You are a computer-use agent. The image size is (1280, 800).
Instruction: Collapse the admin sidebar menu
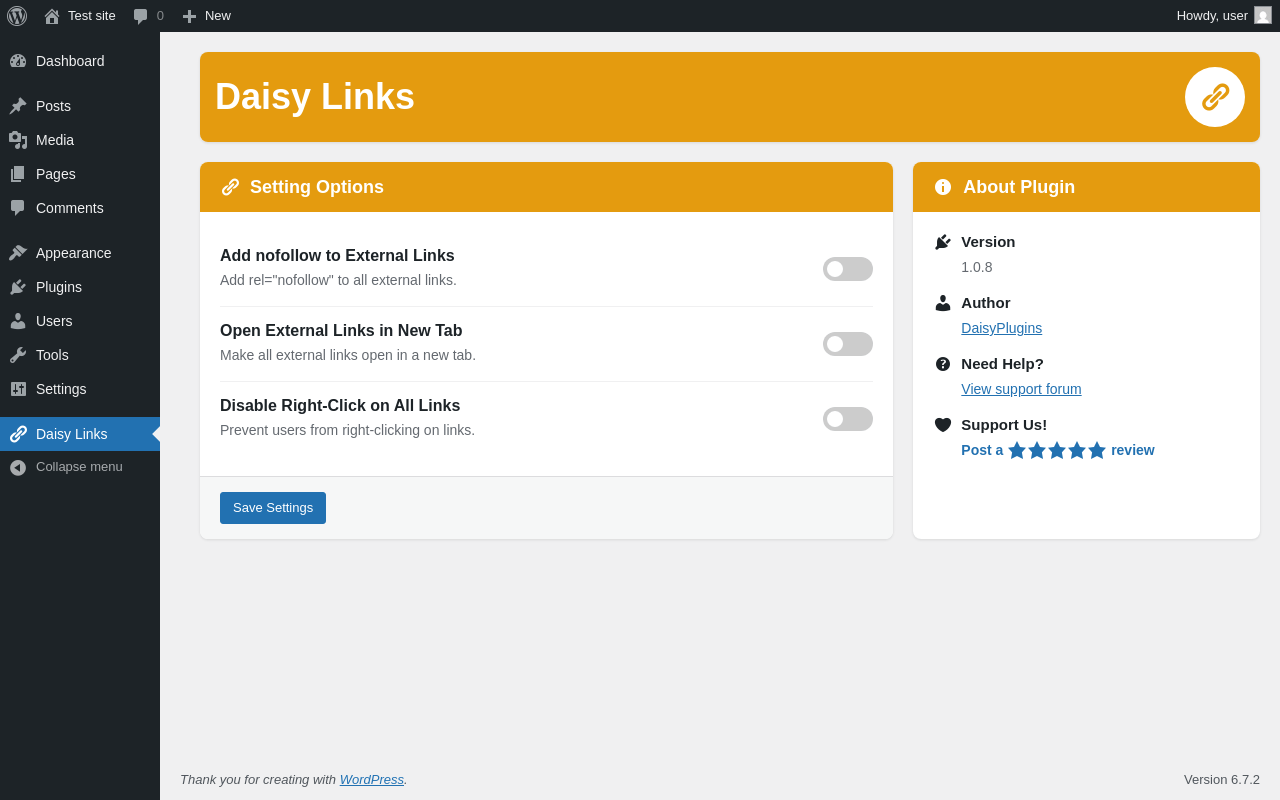[66, 467]
